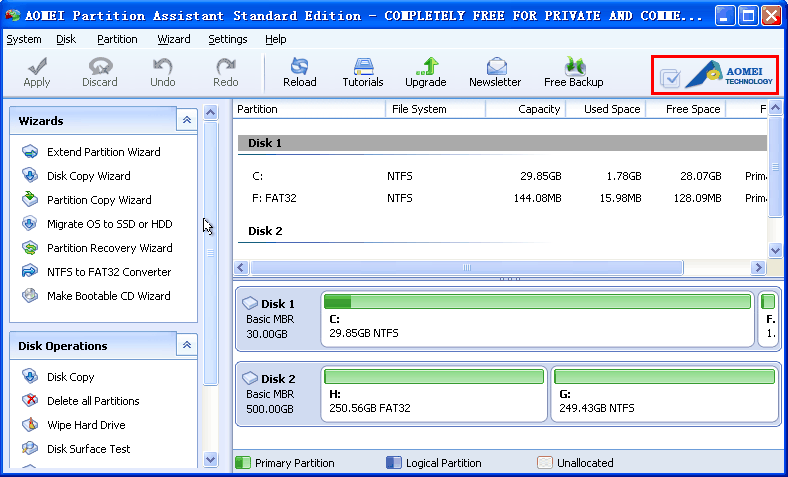The width and height of the screenshot is (788, 477).
Task: Sort by the Free Space column header
Action: (x=686, y=109)
